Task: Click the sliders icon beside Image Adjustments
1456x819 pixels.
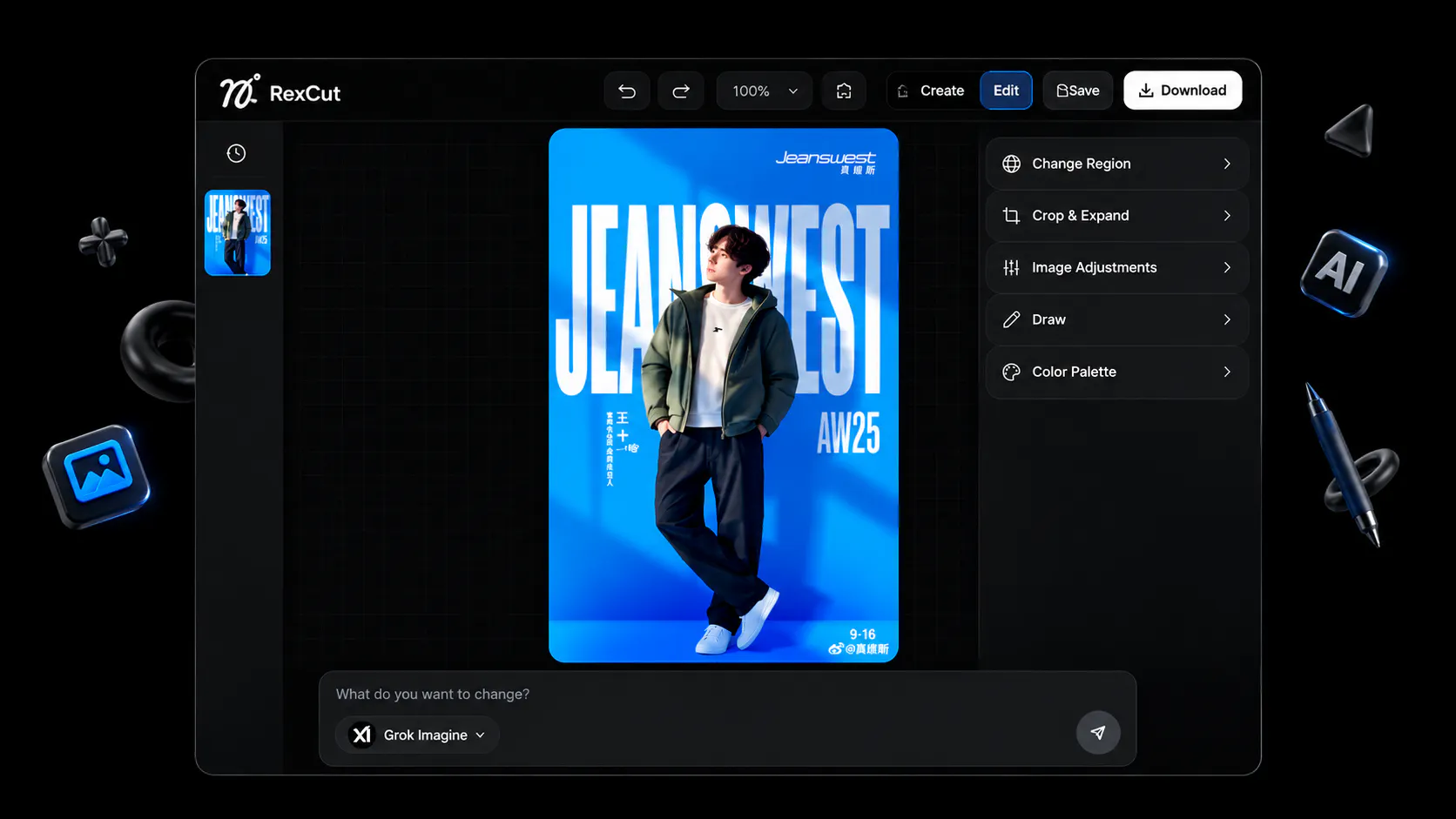Action: pos(1011,267)
